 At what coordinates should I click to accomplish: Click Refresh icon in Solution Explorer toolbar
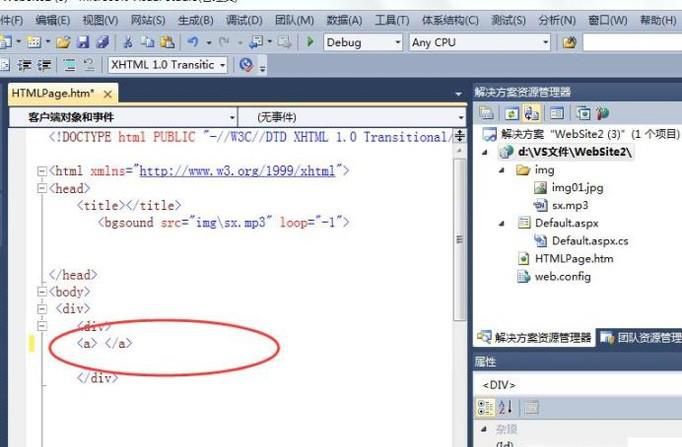(510, 113)
